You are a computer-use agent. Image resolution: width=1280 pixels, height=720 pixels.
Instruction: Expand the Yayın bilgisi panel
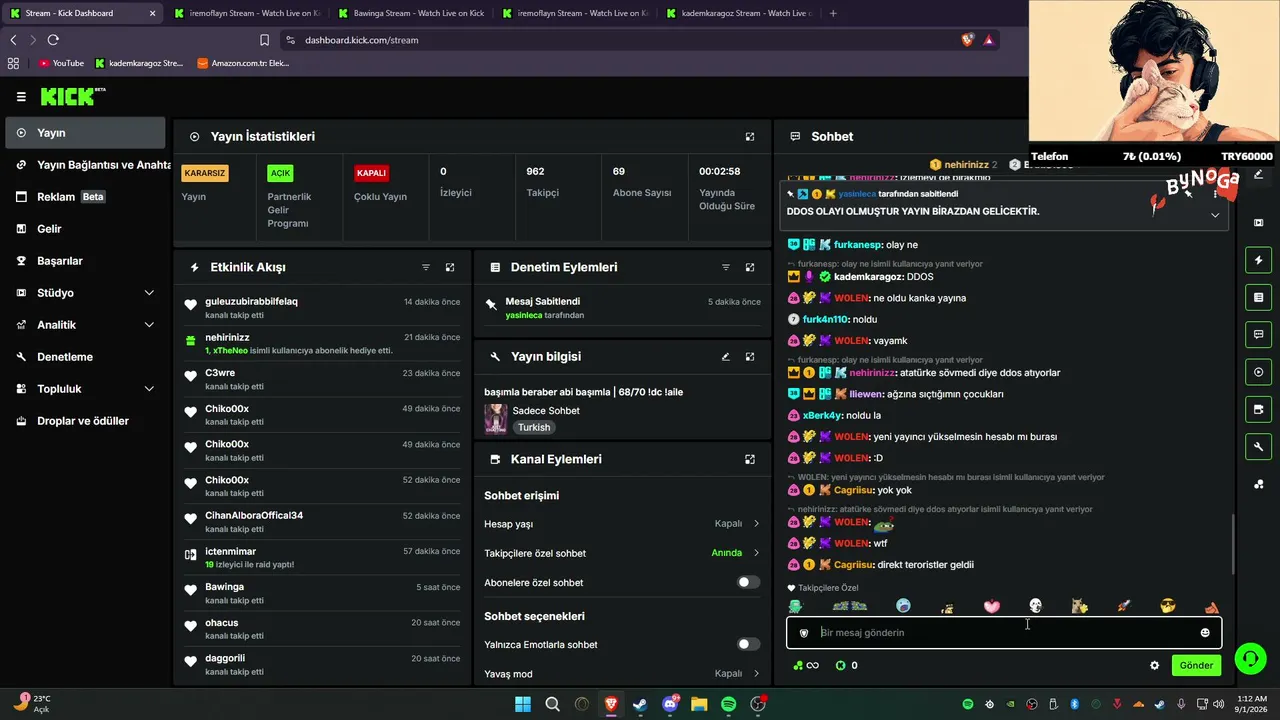(750, 356)
